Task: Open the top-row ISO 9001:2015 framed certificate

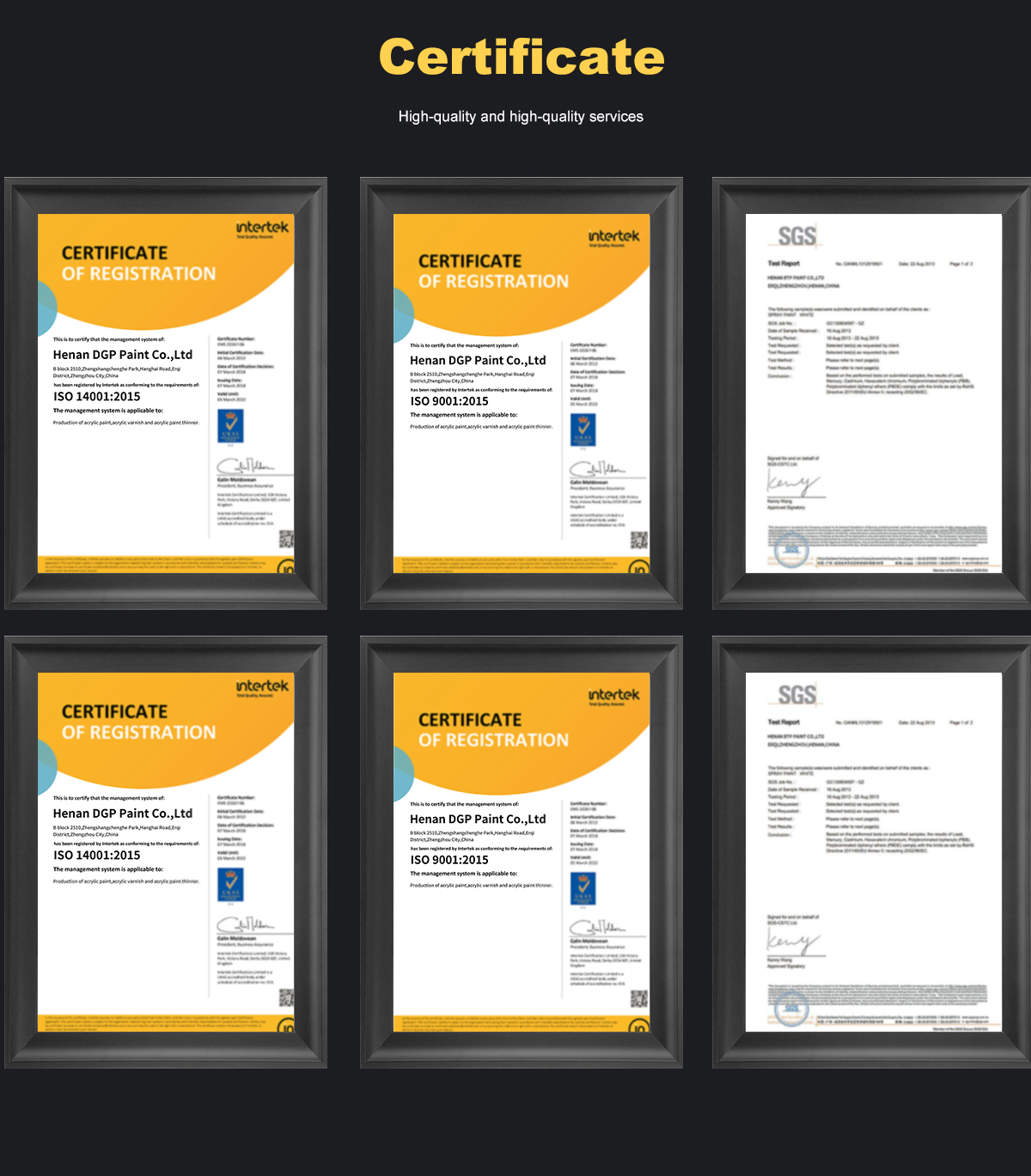Action: [x=522, y=393]
